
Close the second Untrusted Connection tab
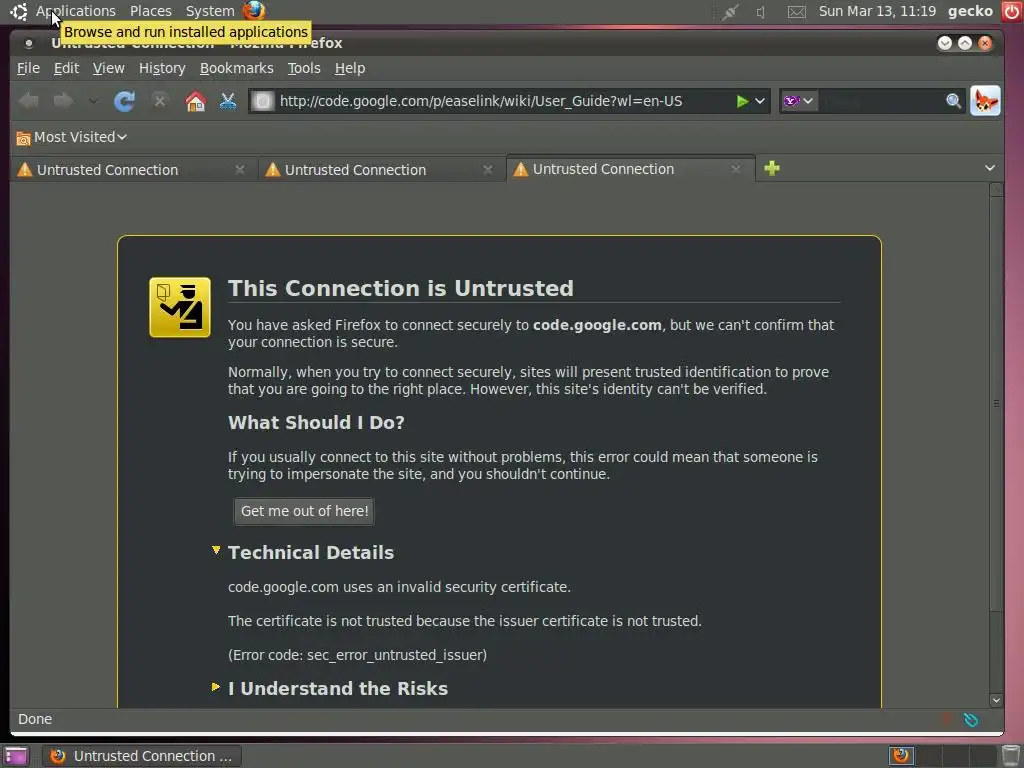(x=488, y=170)
